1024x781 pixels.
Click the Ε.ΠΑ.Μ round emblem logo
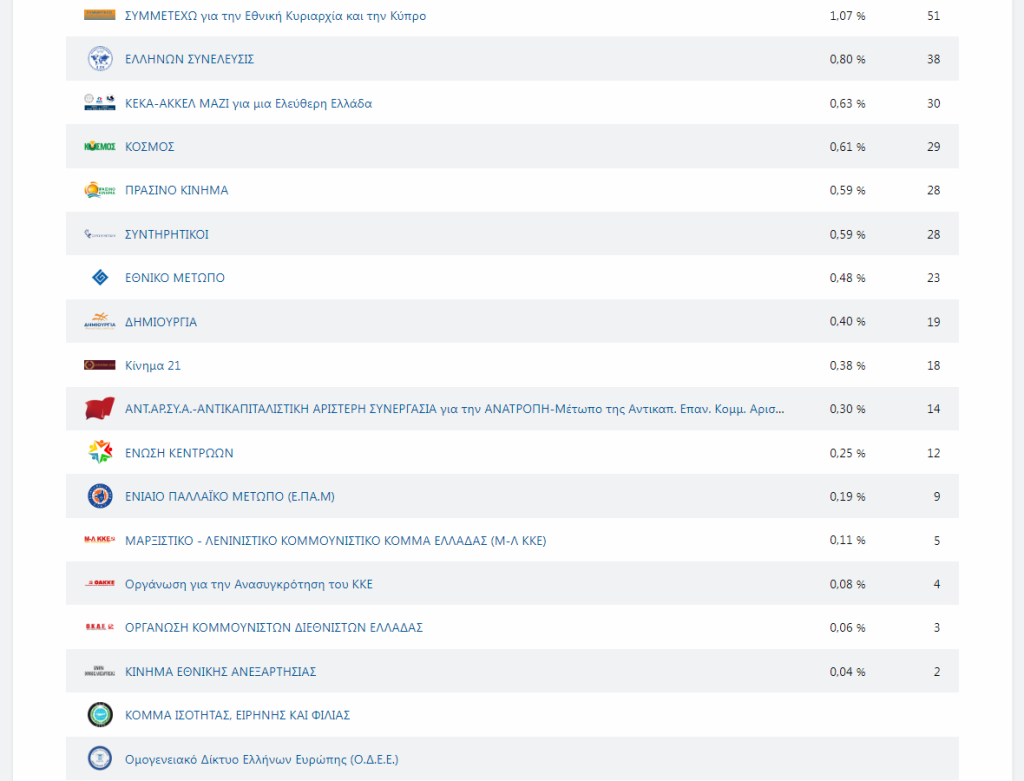point(100,496)
